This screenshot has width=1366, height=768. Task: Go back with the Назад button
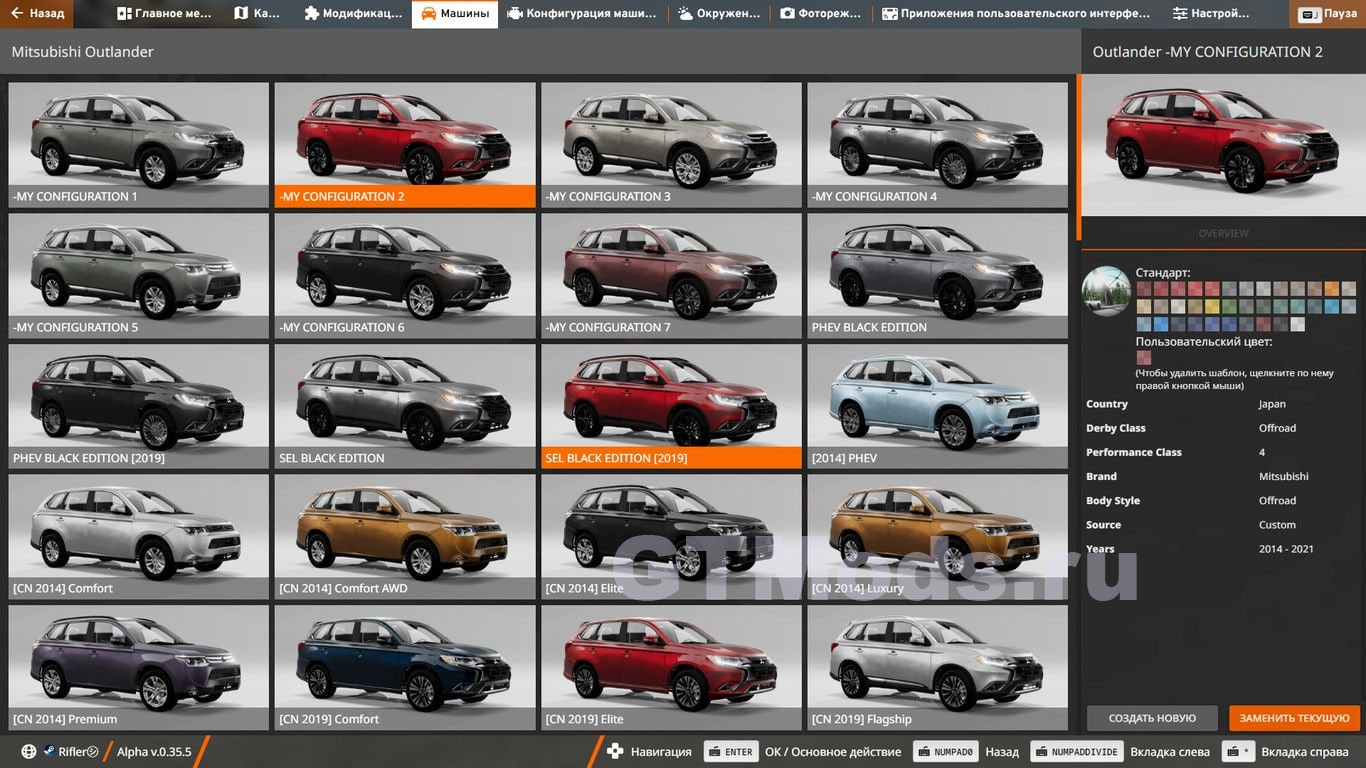coord(37,14)
